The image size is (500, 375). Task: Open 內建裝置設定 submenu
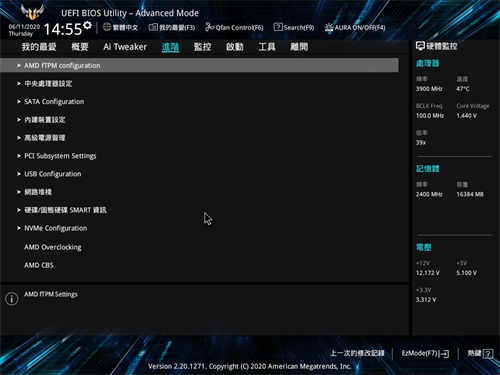tap(45, 120)
